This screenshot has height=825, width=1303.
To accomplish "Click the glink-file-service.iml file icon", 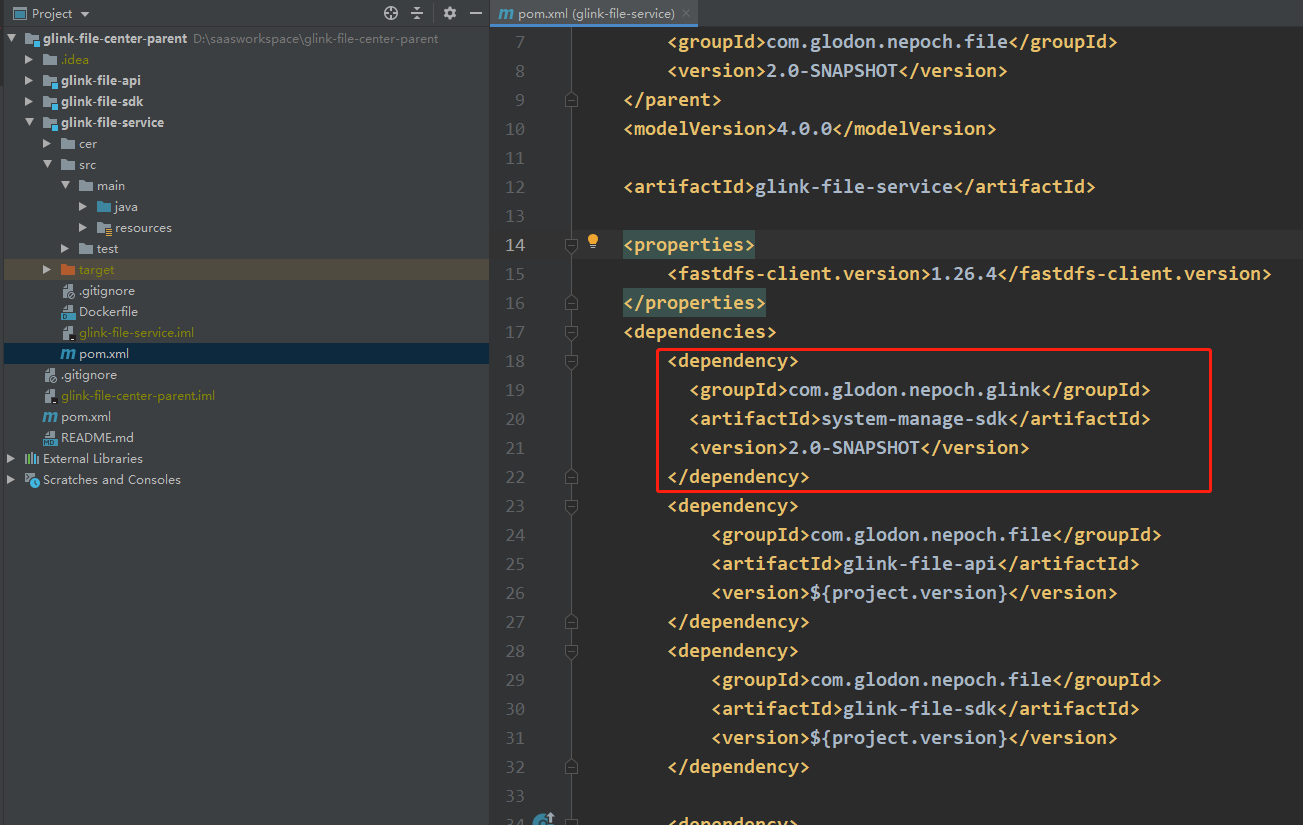I will click(68, 332).
